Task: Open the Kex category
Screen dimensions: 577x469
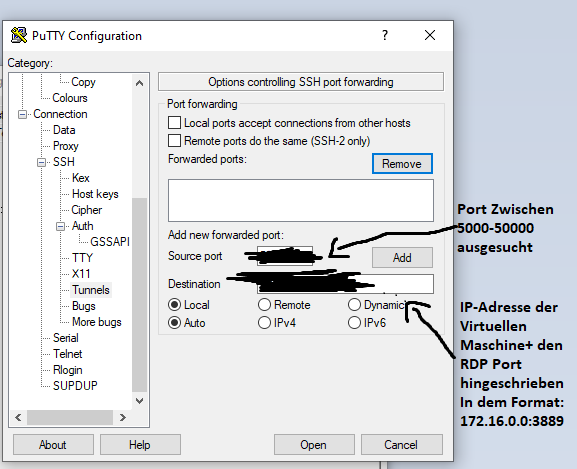Action: [x=81, y=178]
